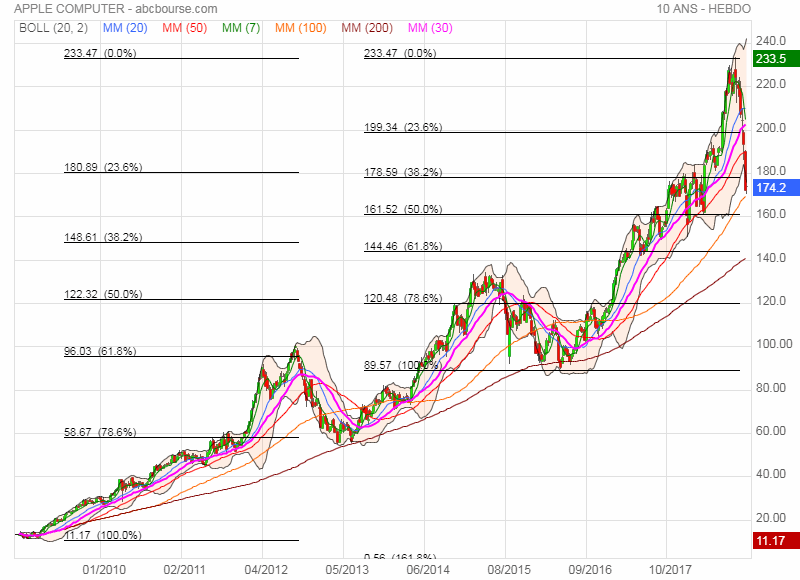Click the 01/2010 date axis label
Image resolution: width=800 pixels, height=580 pixels.
[x=104, y=569]
